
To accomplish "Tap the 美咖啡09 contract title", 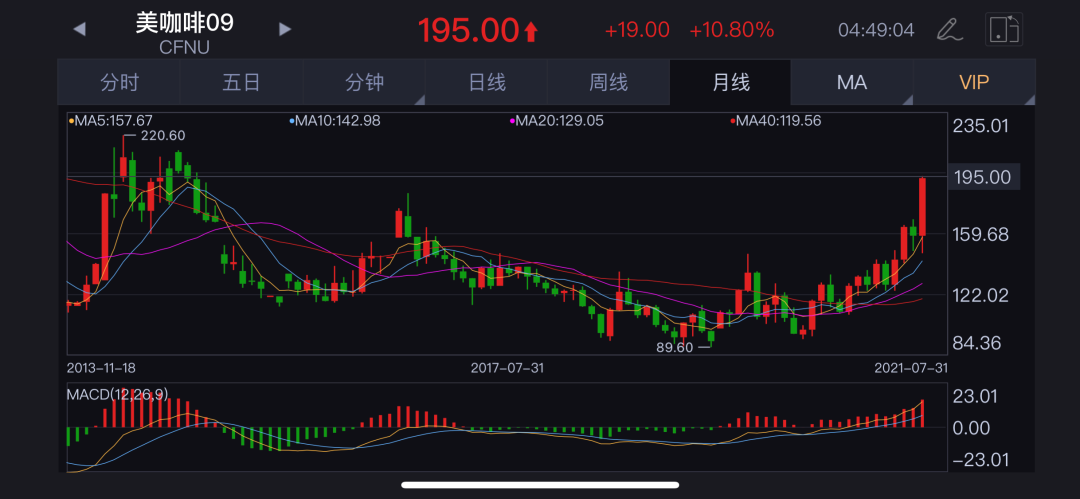I will click(x=185, y=22).
